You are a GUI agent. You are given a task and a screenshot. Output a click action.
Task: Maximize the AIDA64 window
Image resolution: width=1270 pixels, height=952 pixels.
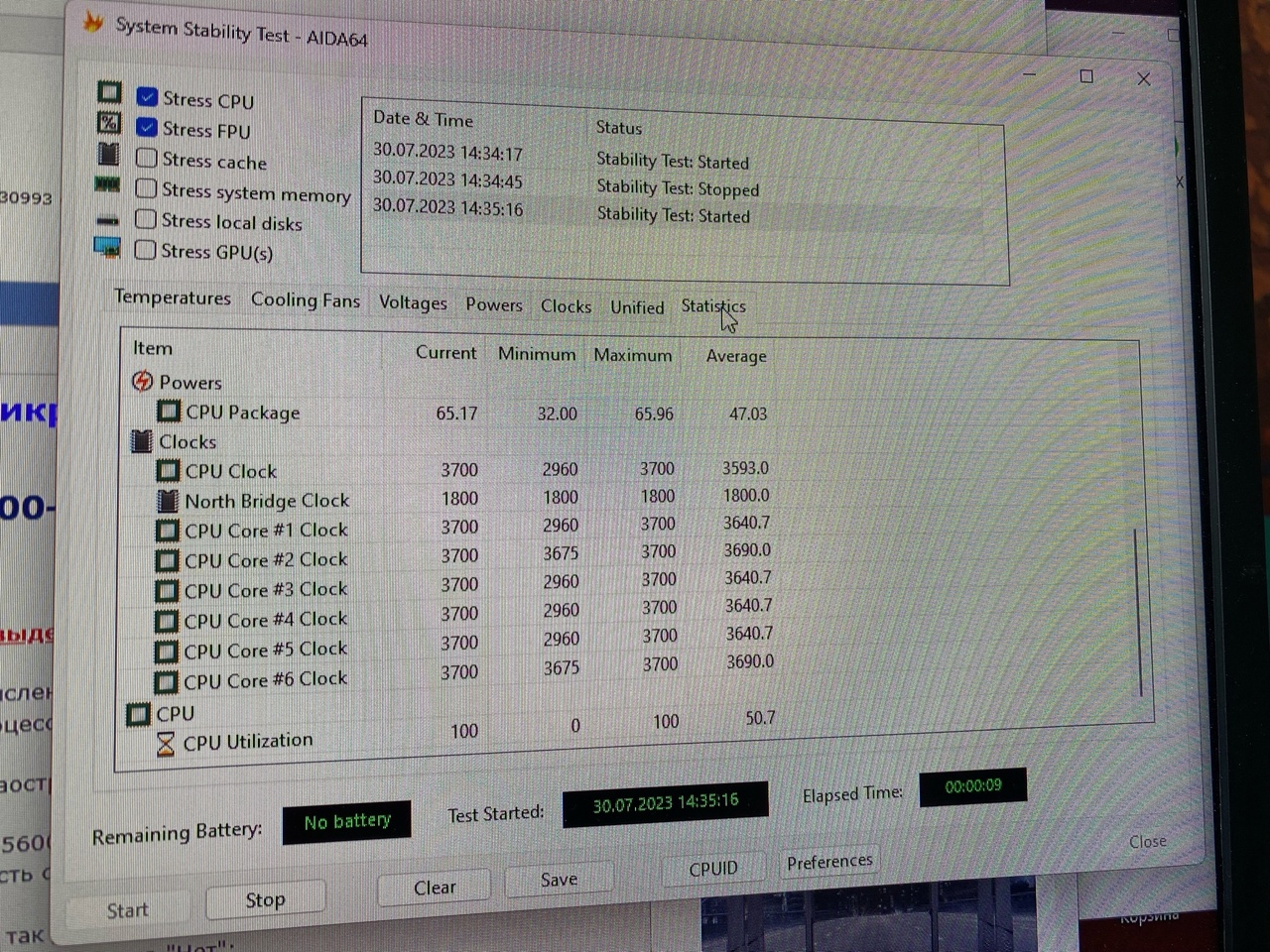pyautogui.click(x=1086, y=76)
